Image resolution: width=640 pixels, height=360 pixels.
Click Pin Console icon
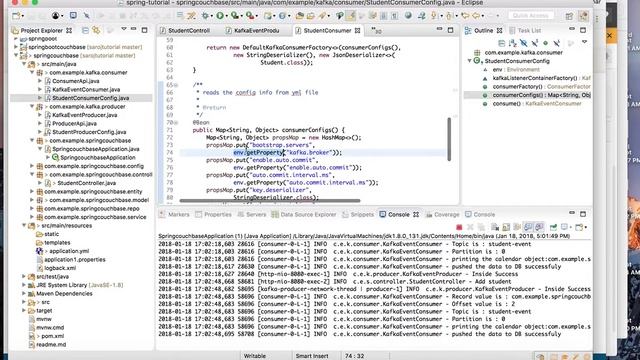(553, 227)
